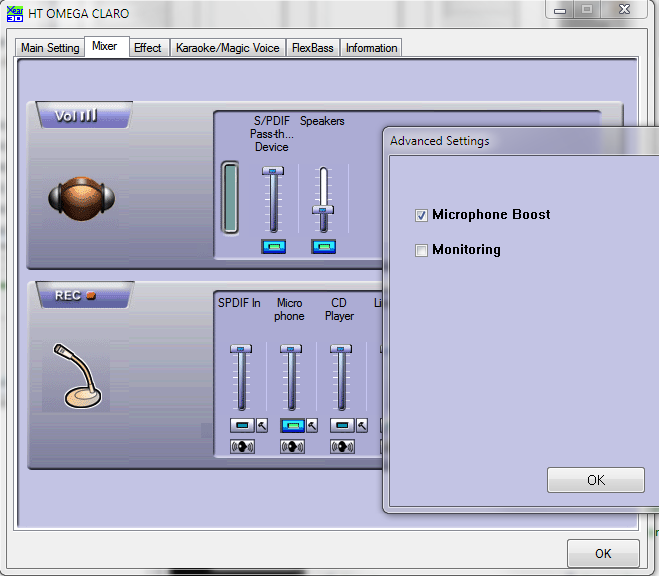This screenshot has height=576, width=659.
Task: Toggle SPDIF In monitor speaker icon
Action: tap(242, 446)
